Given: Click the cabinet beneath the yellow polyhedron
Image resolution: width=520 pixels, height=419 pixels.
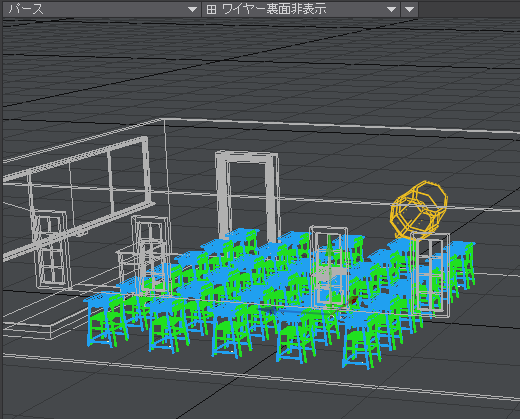Looking at the screenshot, I should (430, 275).
